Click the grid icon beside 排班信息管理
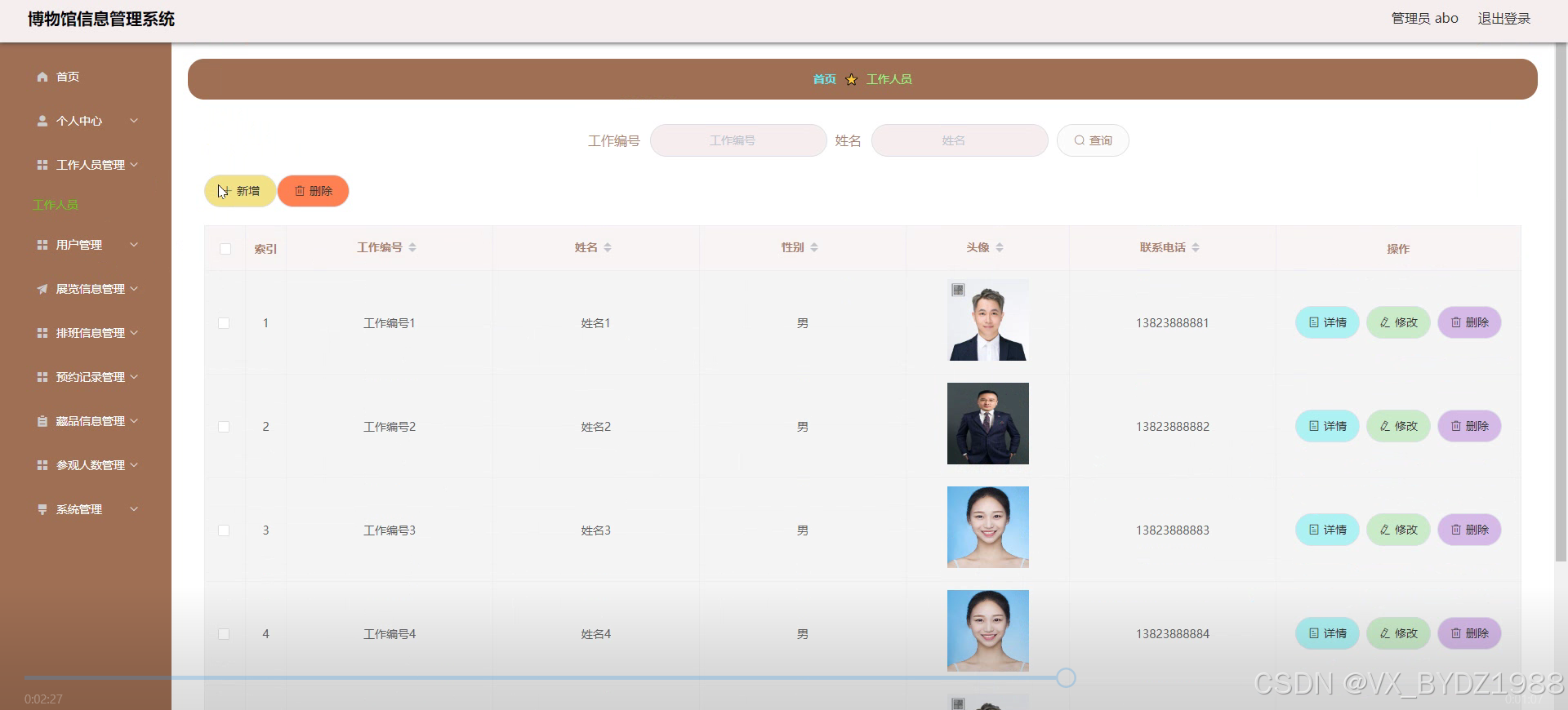1568x710 pixels. 42,333
